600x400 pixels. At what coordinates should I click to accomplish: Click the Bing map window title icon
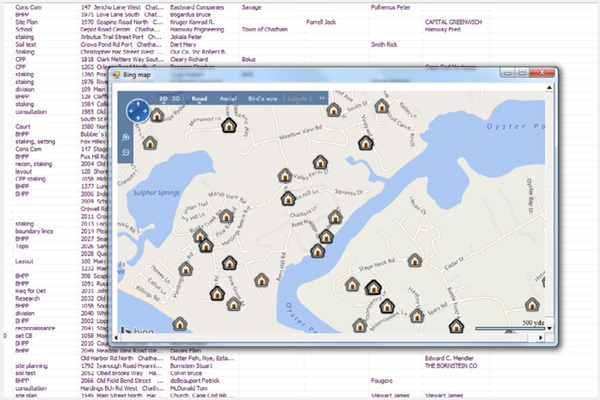pos(116,75)
